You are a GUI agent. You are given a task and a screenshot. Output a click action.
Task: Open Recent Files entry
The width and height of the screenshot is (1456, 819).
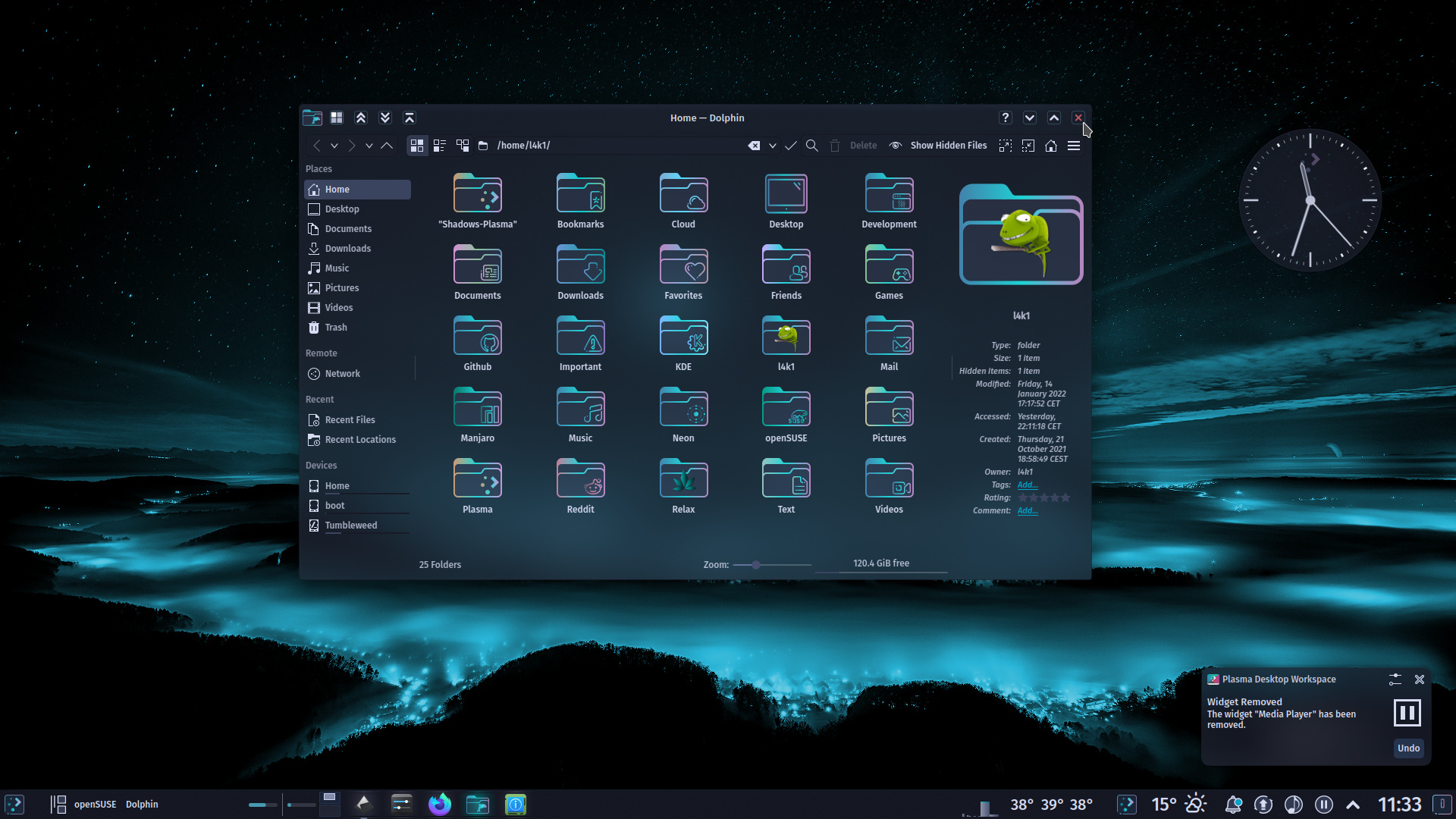[357, 420]
